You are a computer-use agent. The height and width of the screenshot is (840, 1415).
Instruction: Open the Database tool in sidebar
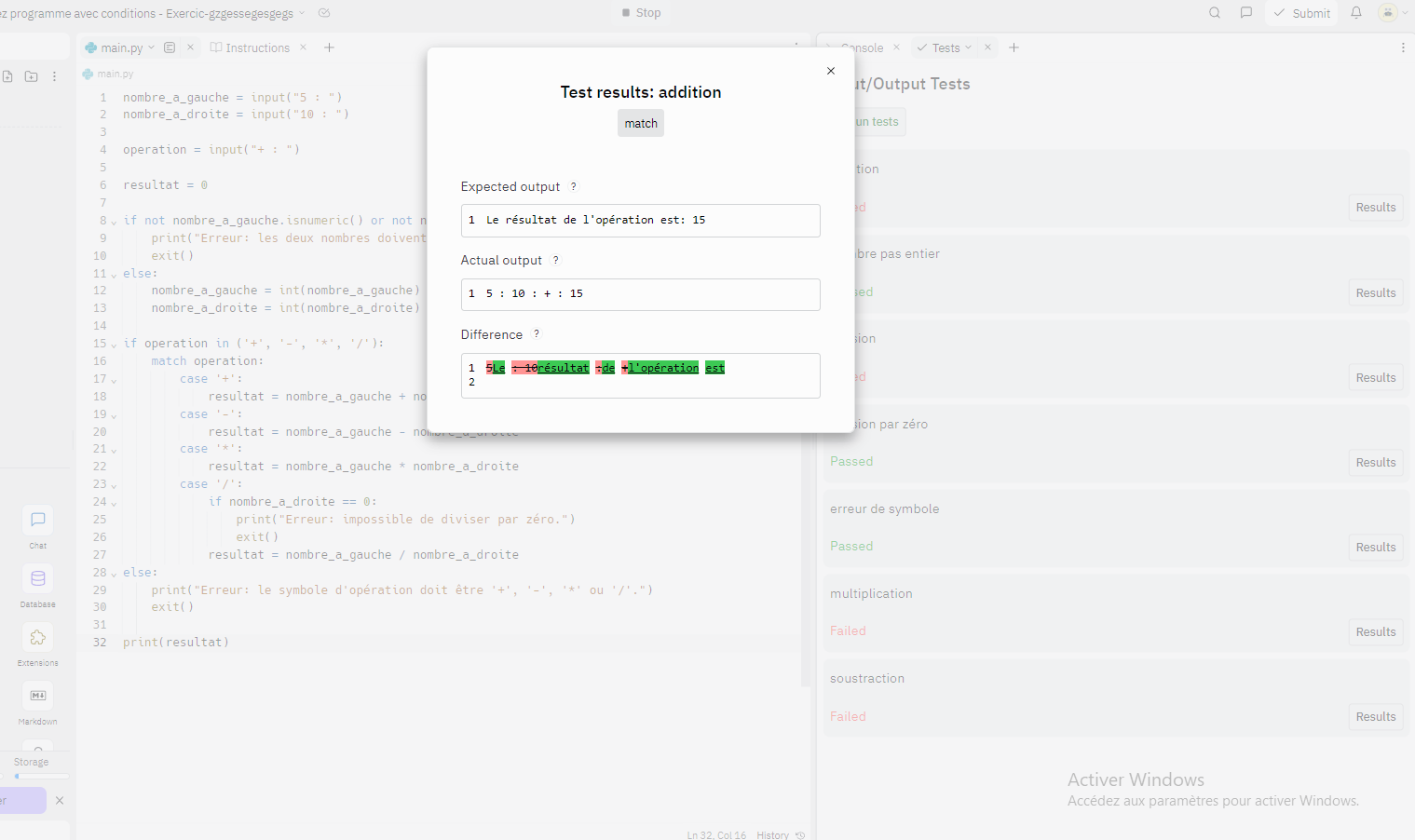click(38, 579)
